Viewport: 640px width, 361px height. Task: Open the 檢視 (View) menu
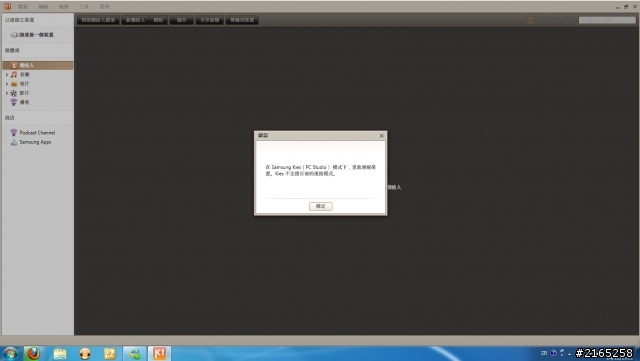tap(64, 7)
